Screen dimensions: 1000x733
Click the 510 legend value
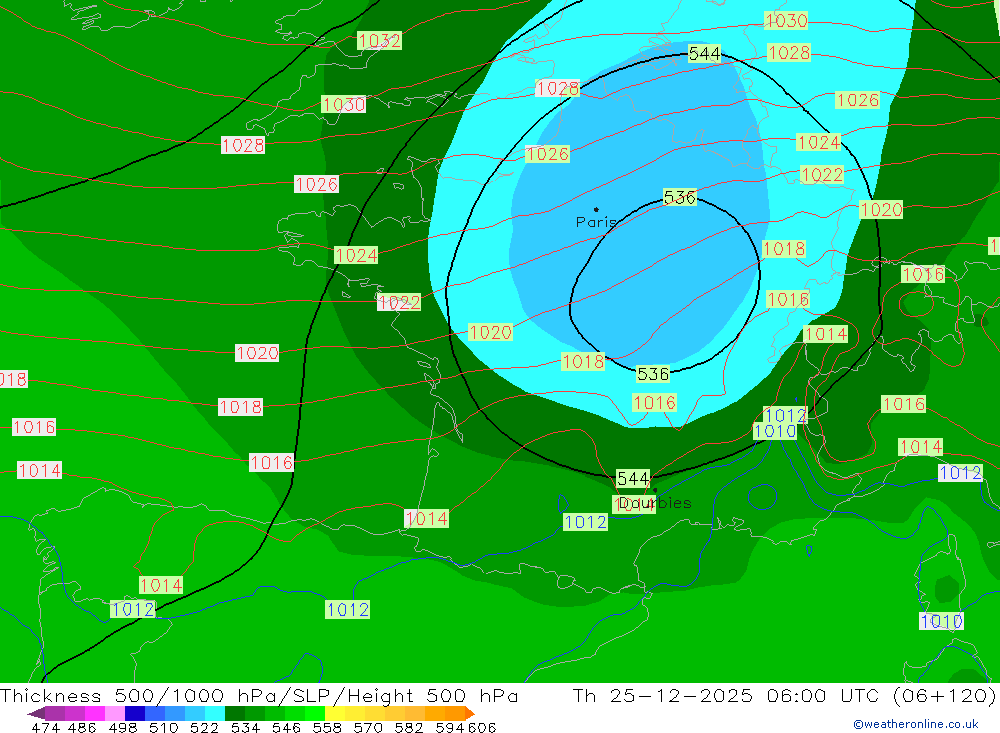point(164,727)
